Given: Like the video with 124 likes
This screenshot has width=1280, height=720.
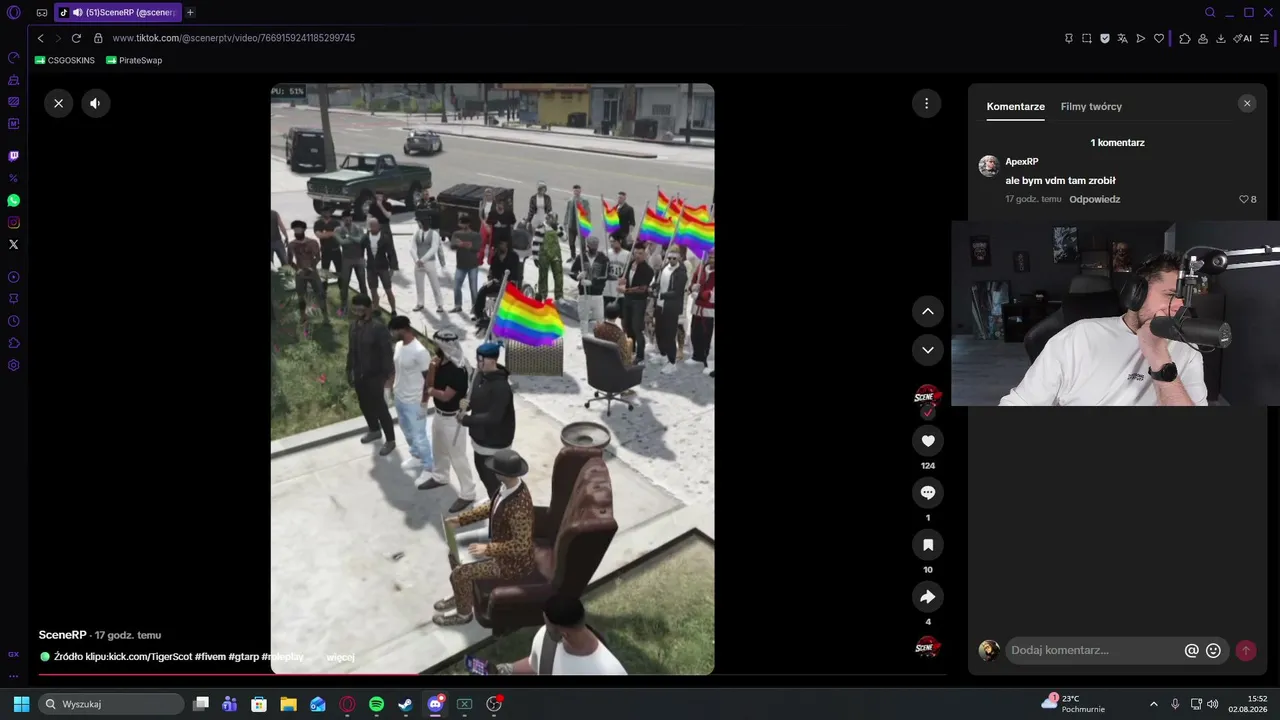Looking at the screenshot, I should [x=927, y=441].
